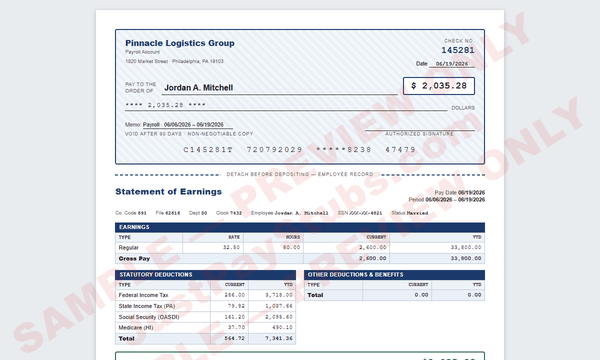
Task: Click the "Gross Pay" row label
Action: (134, 259)
